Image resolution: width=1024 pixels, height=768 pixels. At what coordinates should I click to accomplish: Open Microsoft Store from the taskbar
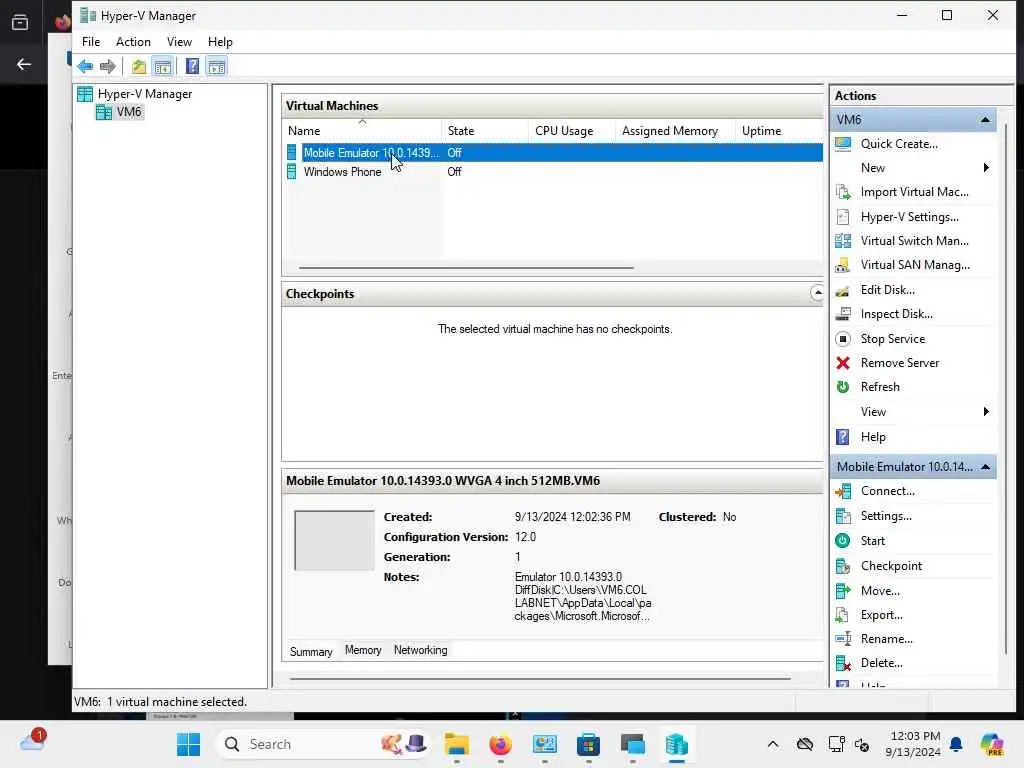[x=588, y=744]
